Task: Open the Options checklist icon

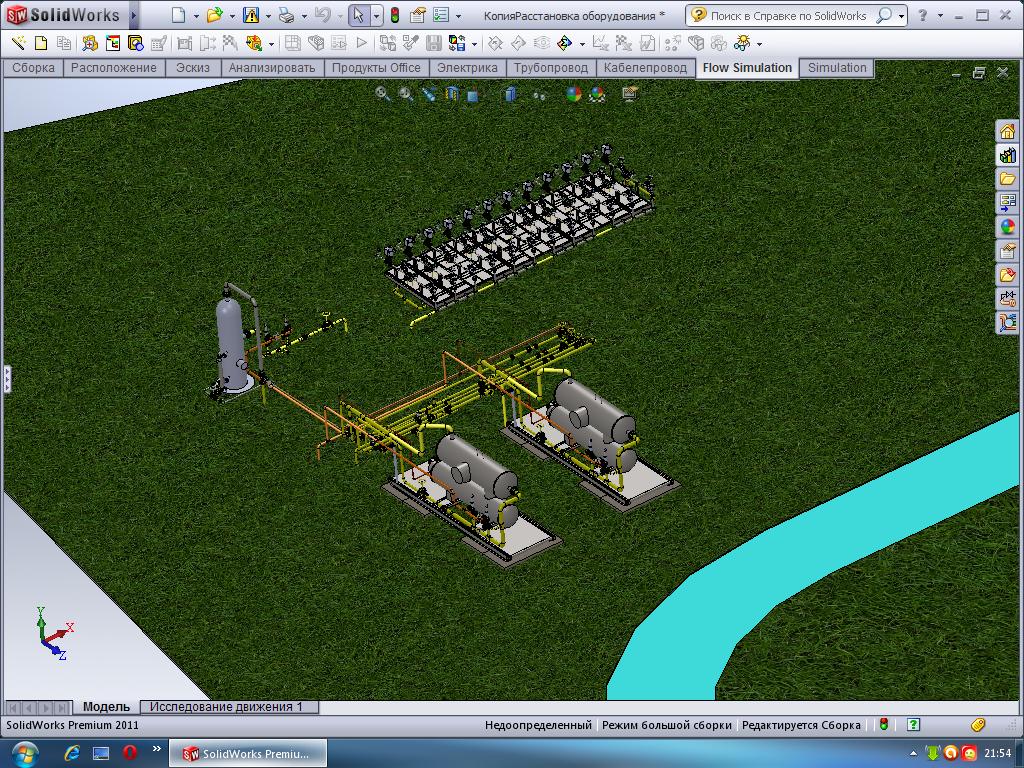Action: pos(441,15)
